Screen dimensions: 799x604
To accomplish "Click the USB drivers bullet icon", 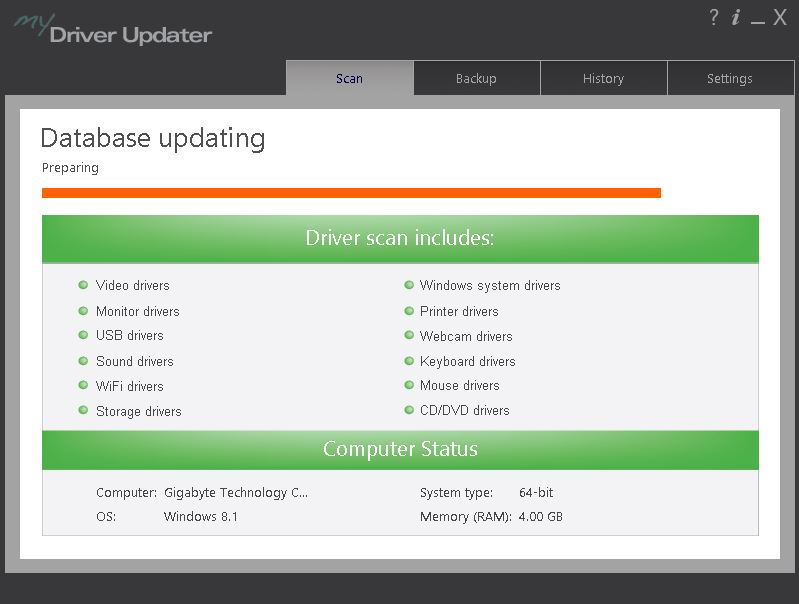I will click(83, 335).
